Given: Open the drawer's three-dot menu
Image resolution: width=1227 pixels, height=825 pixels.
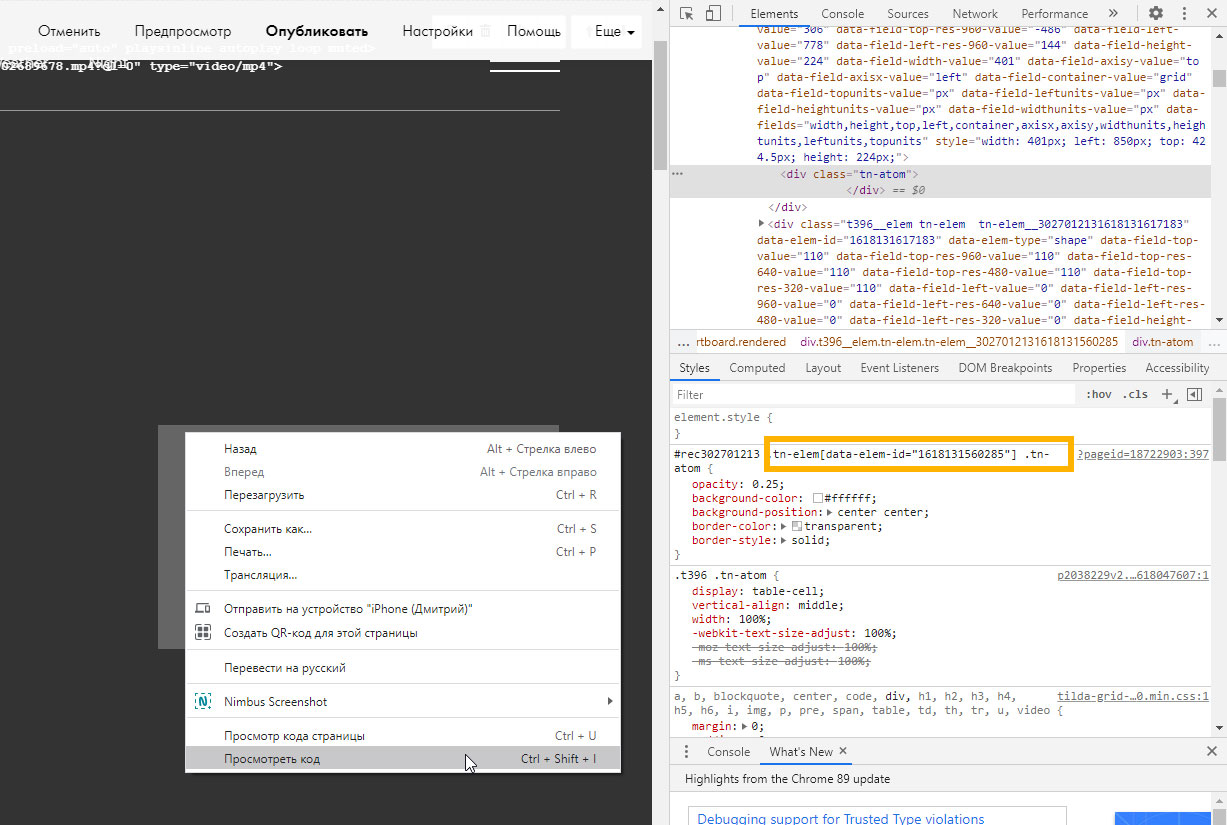Looking at the screenshot, I should 686,752.
